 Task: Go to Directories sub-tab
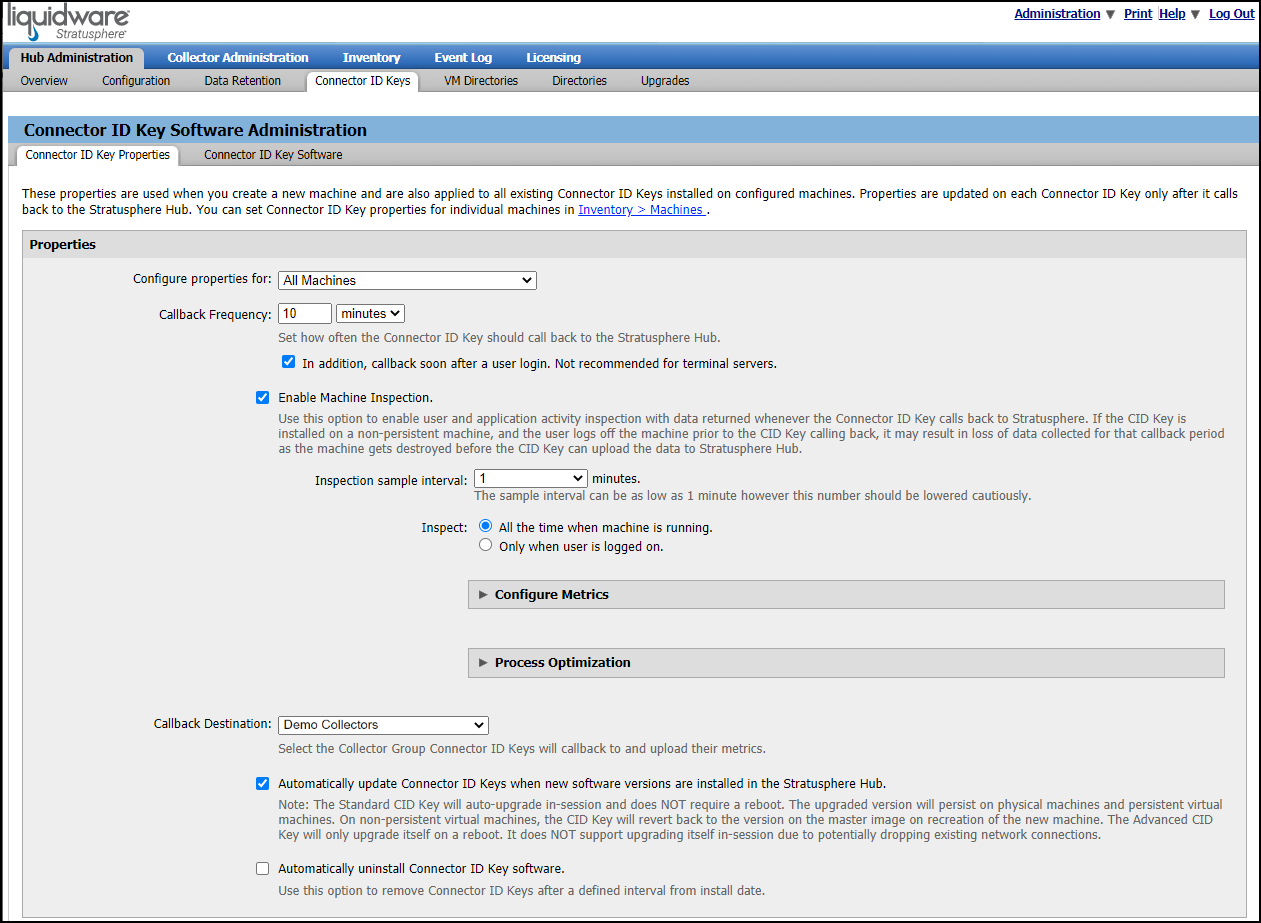(x=579, y=81)
